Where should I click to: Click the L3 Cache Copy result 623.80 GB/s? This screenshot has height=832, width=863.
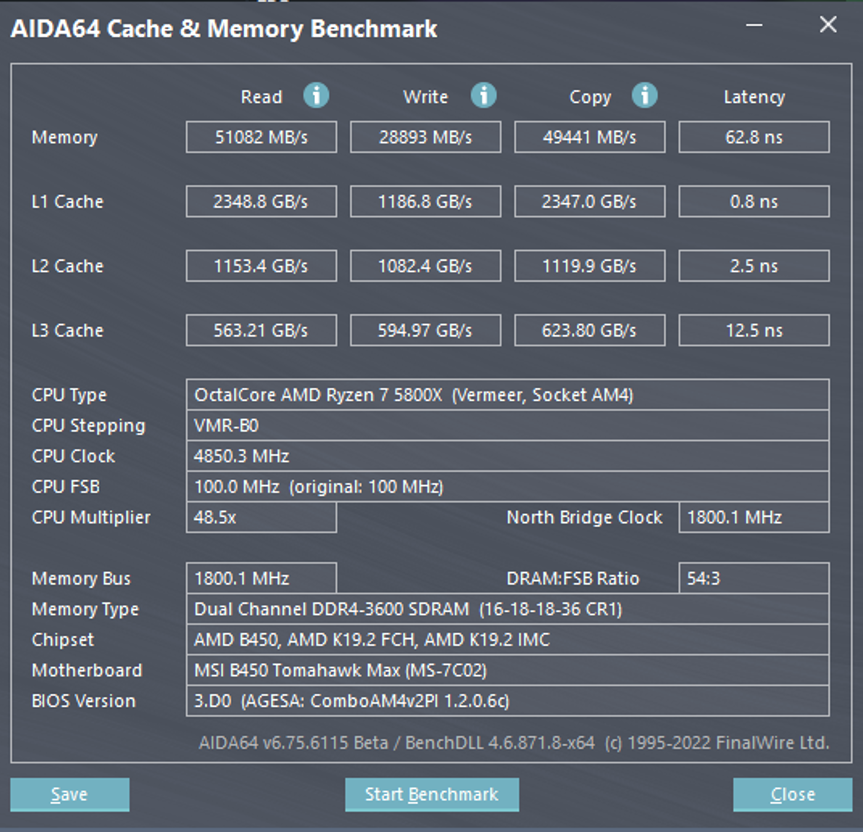coord(589,330)
